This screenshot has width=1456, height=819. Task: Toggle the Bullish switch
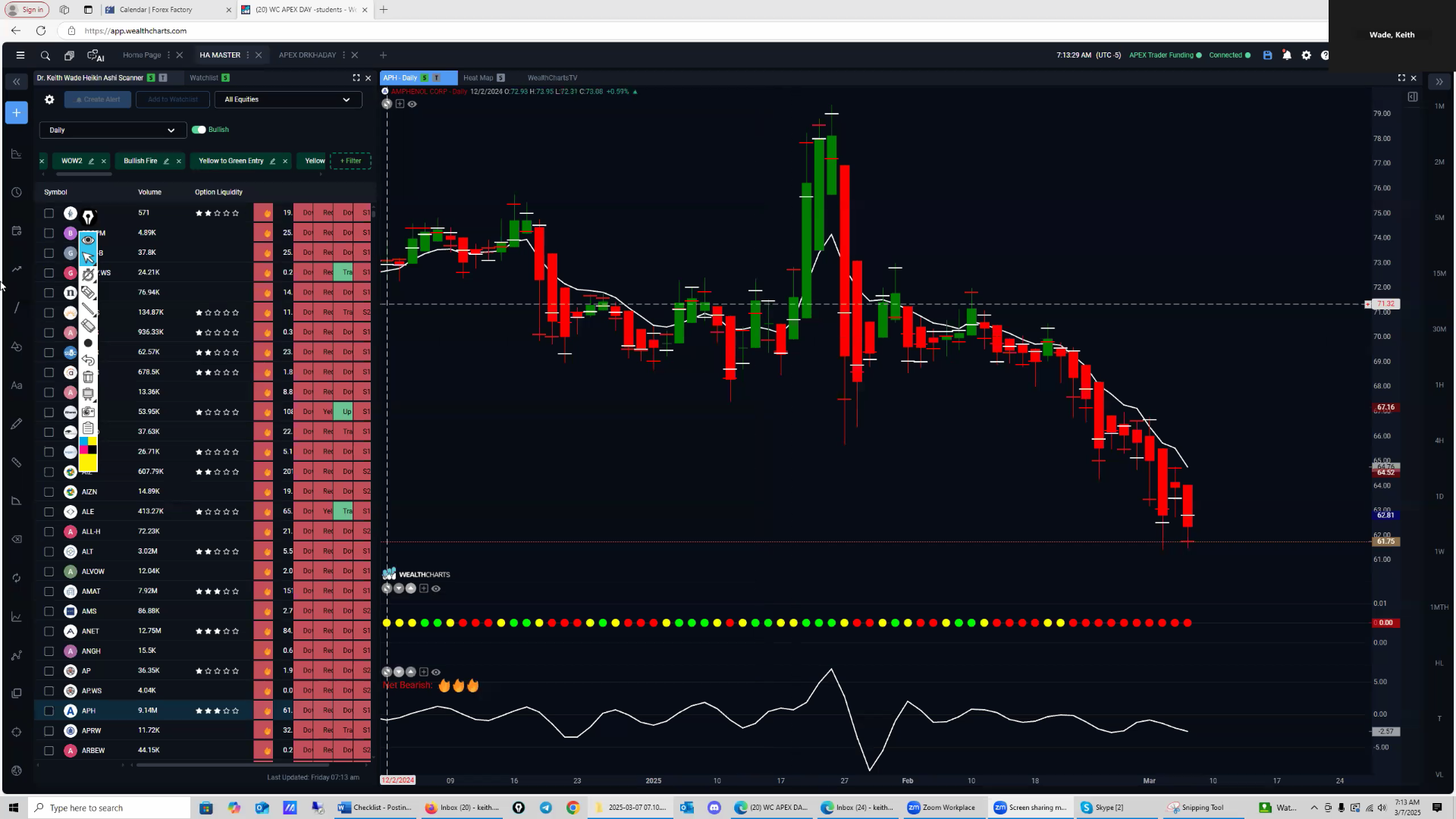[x=199, y=130]
